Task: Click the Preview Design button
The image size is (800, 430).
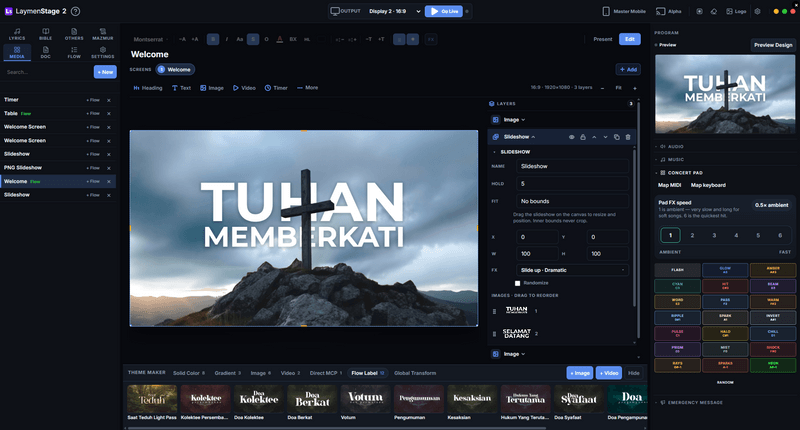Action: click(x=773, y=45)
